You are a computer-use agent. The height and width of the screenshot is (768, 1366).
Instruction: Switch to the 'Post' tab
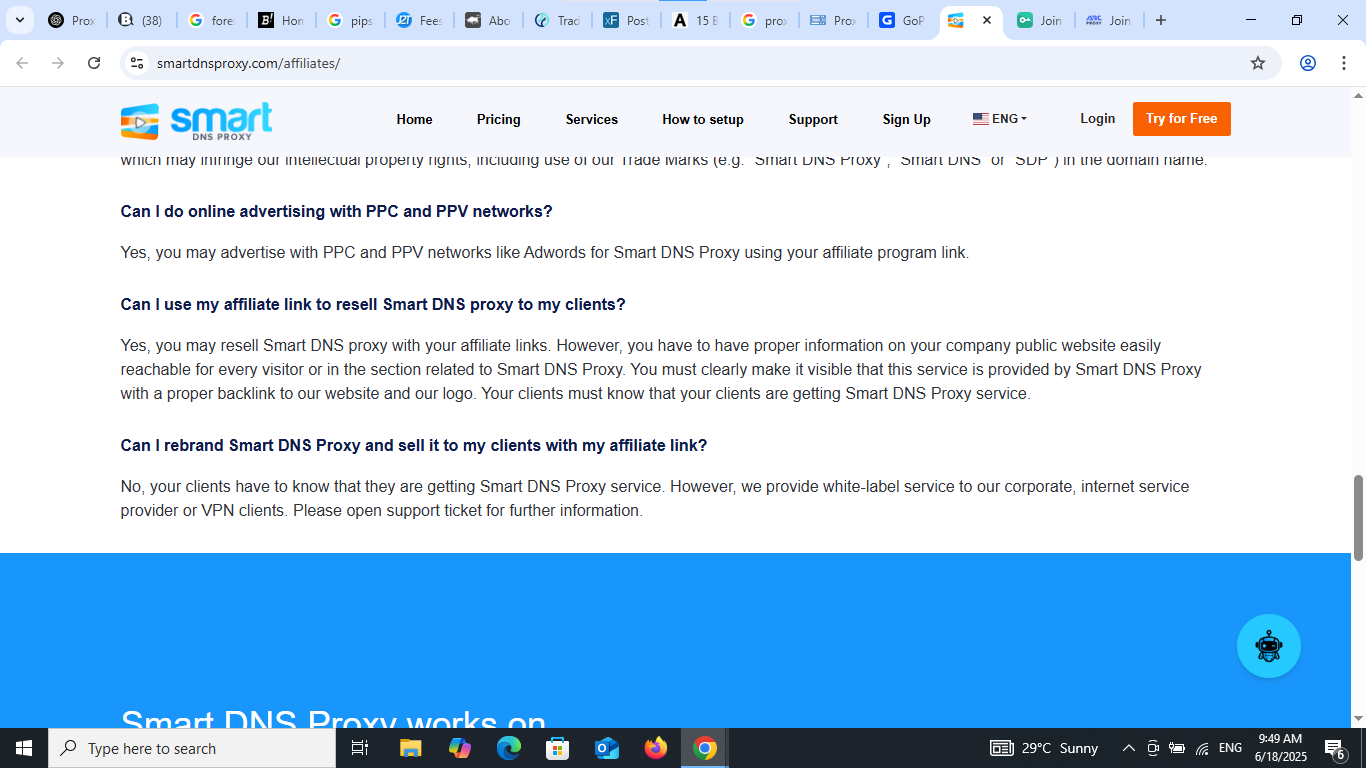point(627,20)
